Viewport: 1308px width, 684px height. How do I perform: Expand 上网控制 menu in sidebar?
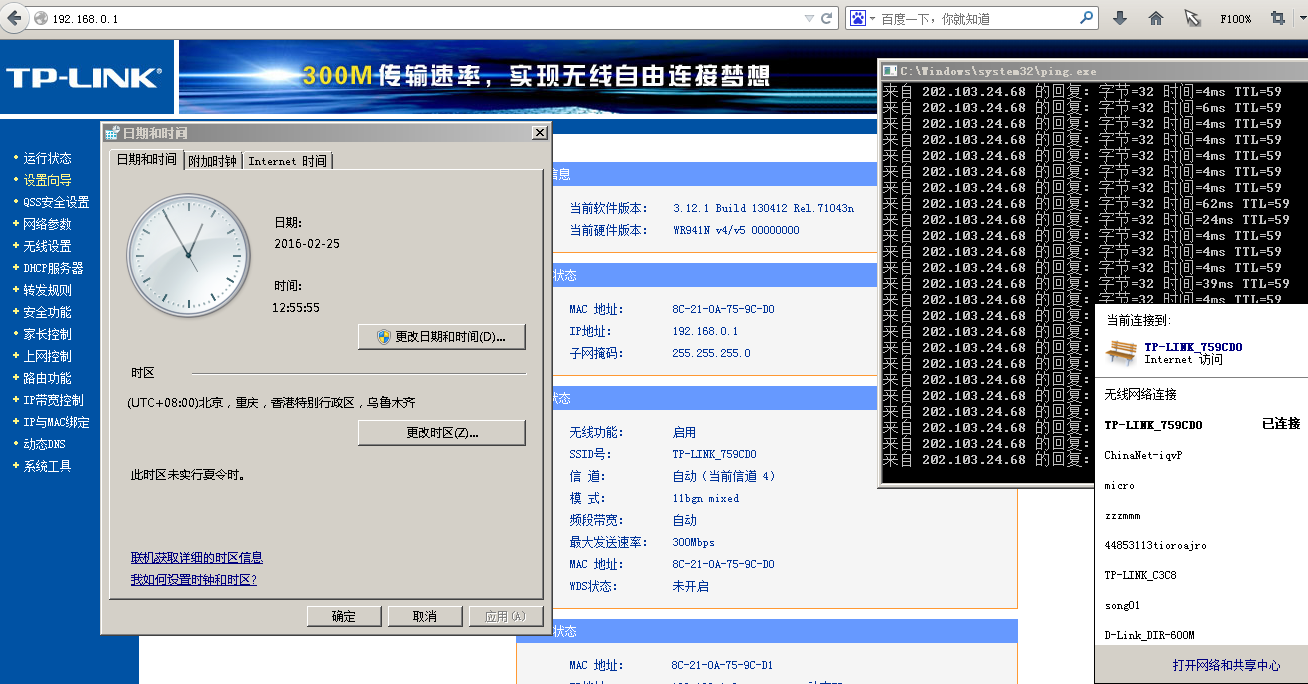click(x=48, y=356)
